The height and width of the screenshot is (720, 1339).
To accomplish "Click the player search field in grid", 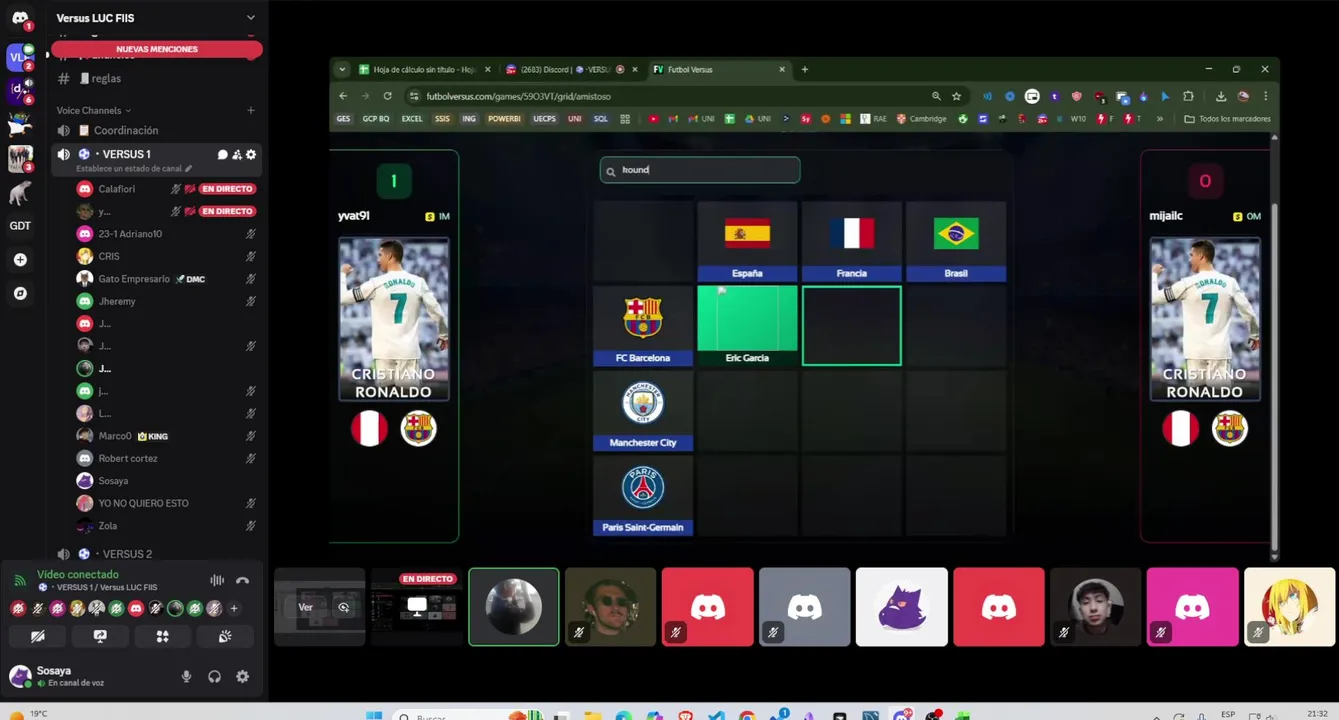I will pos(700,170).
